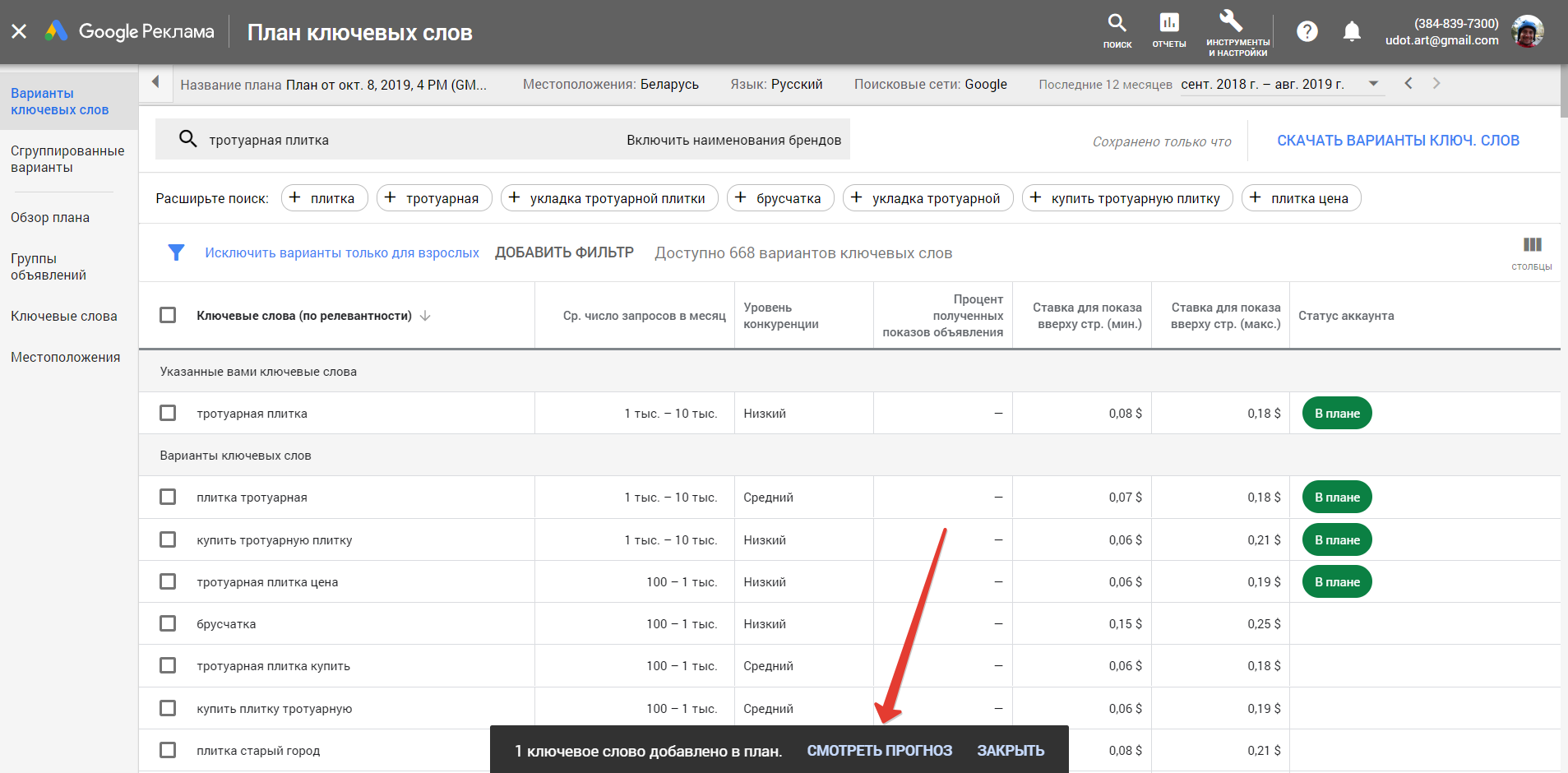The image size is (1568, 773).
Task: Expand the date range dropdown arrow
Action: (x=1373, y=84)
